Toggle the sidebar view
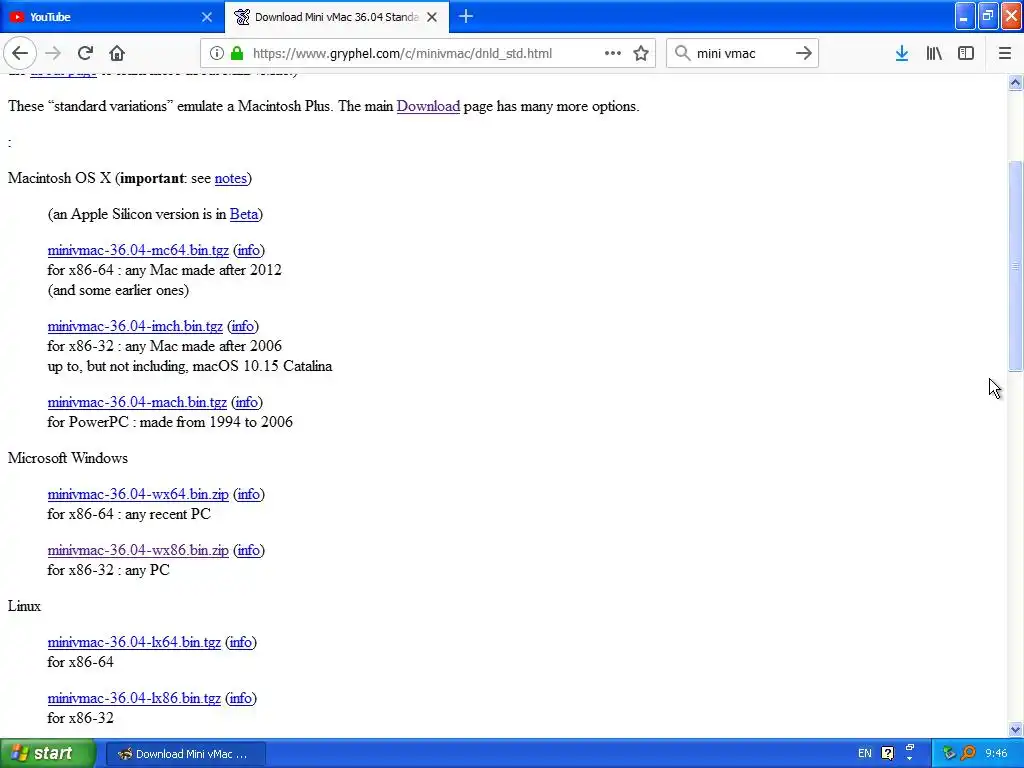The image size is (1024, 768). click(x=966, y=54)
